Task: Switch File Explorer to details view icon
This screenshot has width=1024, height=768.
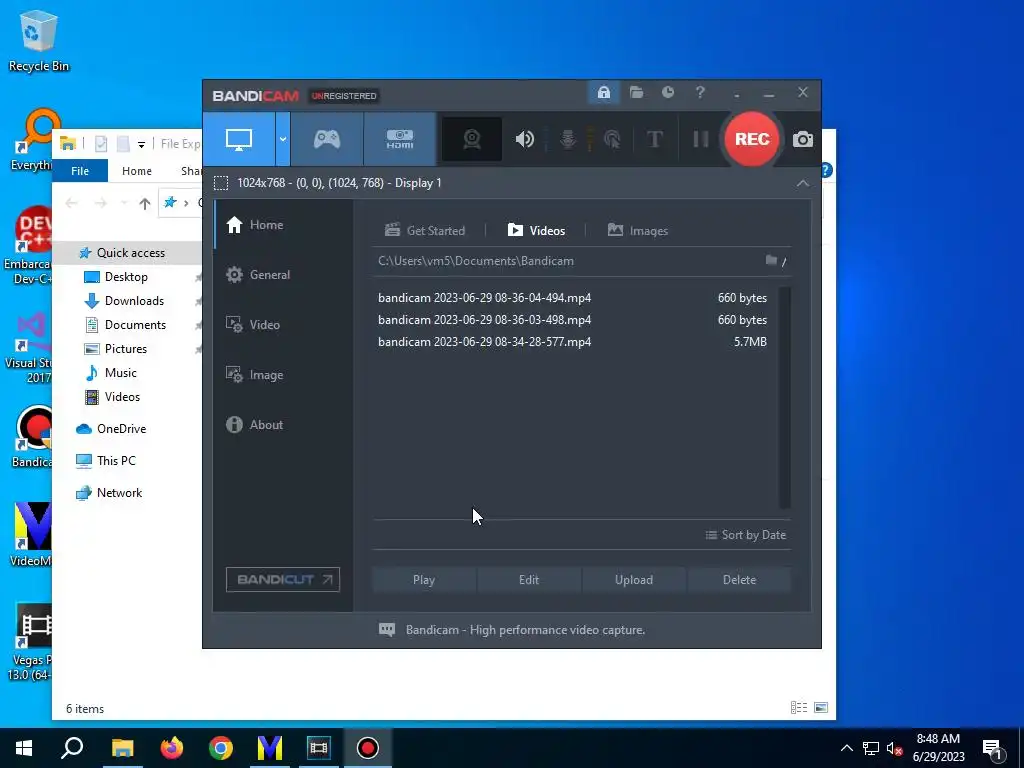Action: [798, 707]
